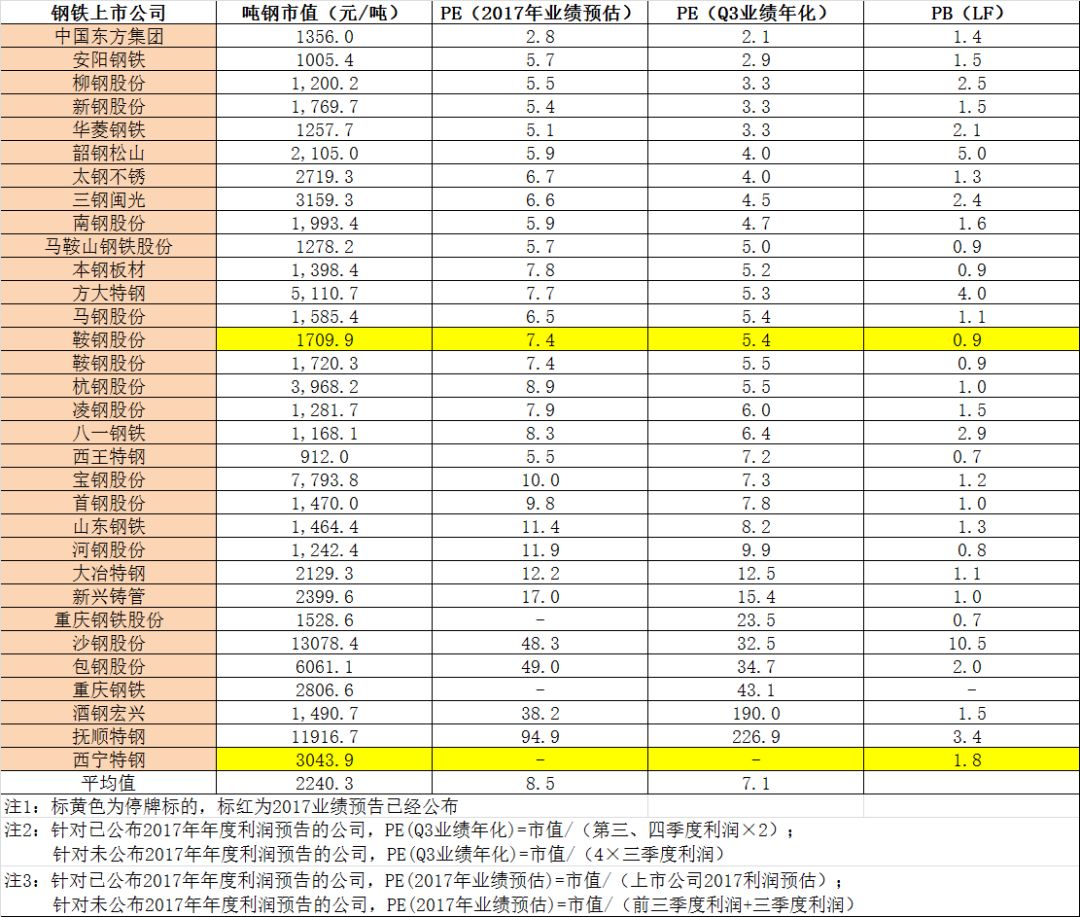Select the 太钢不锈 cell
The height and width of the screenshot is (917, 1080).
[x=108, y=176]
